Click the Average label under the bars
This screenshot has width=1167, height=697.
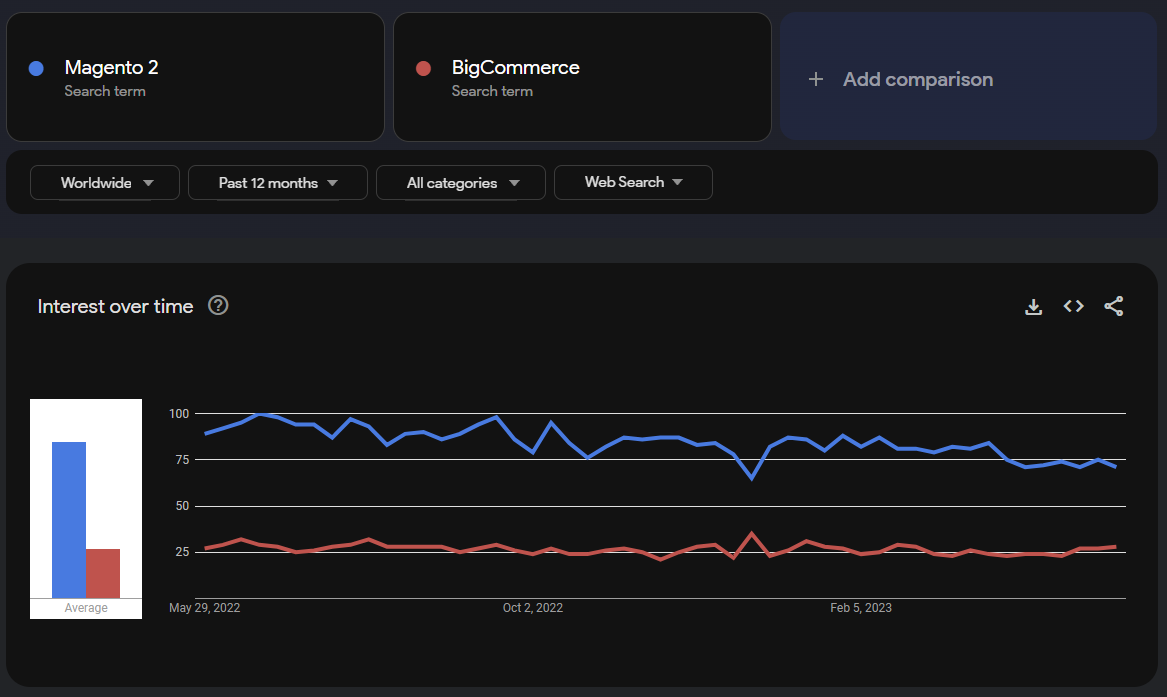pos(86,608)
